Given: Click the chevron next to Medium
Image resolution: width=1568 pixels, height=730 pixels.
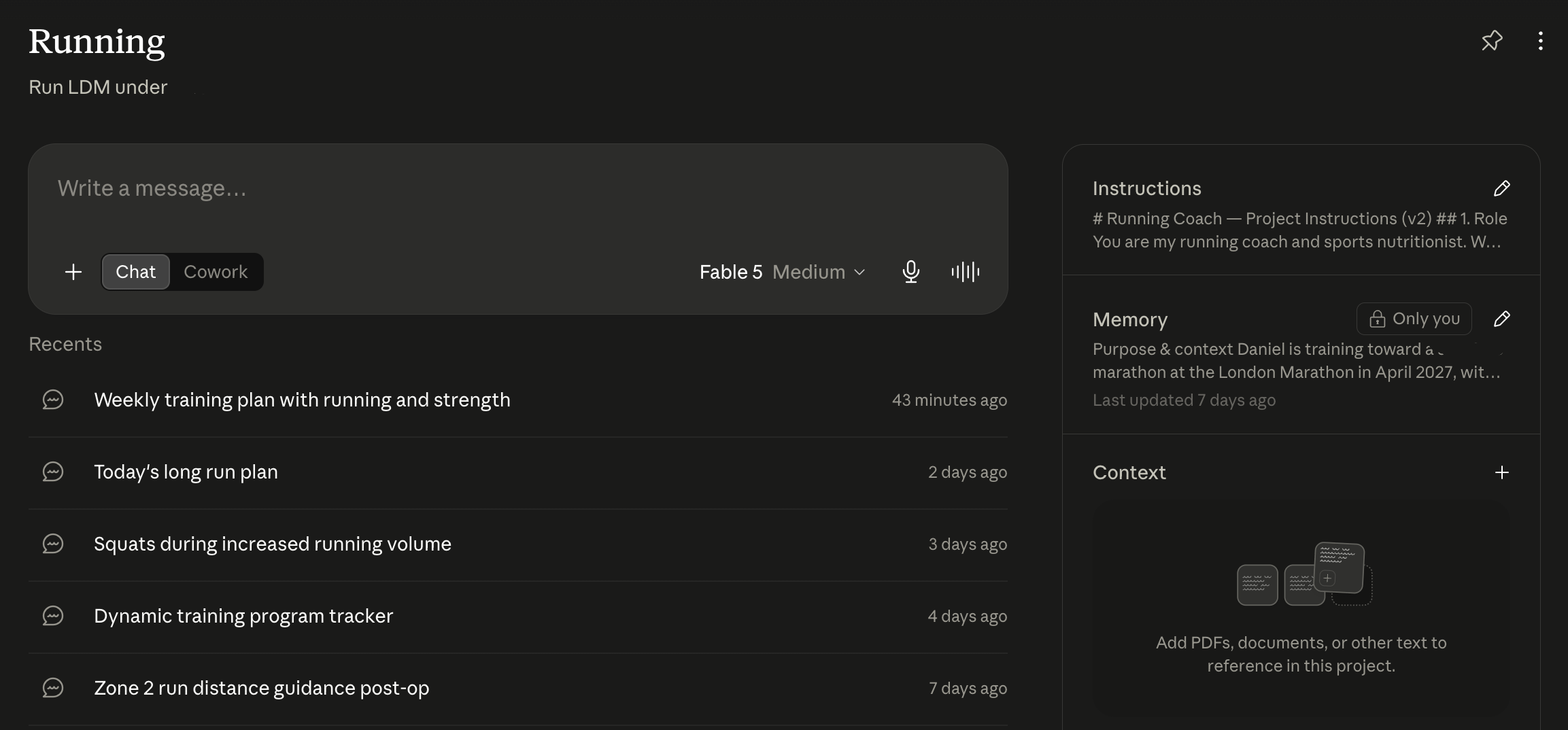Looking at the screenshot, I should click(859, 273).
